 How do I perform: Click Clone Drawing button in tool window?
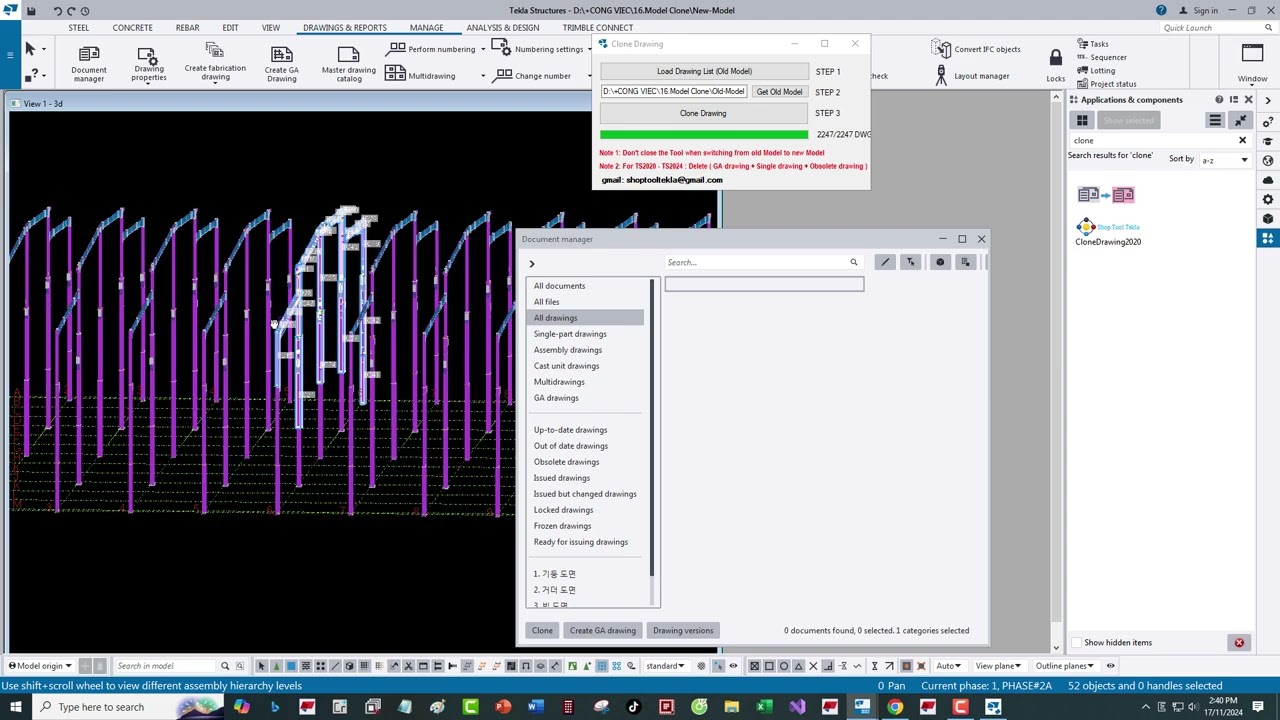coord(704,113)
